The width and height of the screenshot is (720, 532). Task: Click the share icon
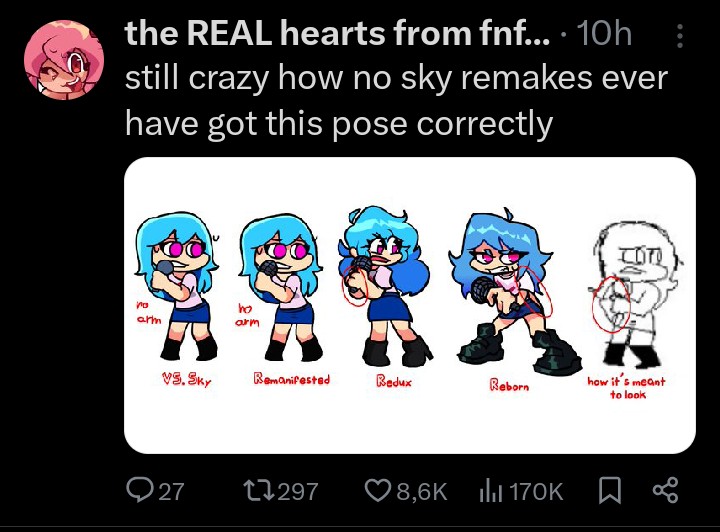665,490
